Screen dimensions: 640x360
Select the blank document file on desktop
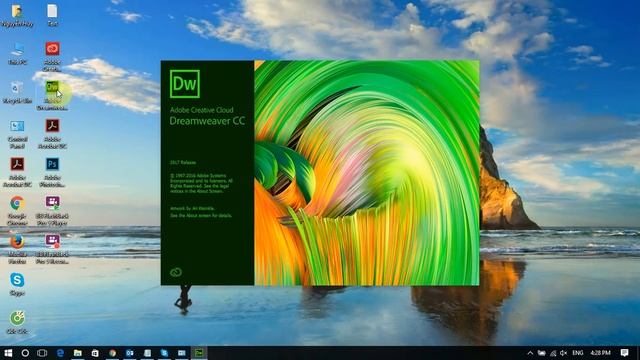(x=52, y=15)
